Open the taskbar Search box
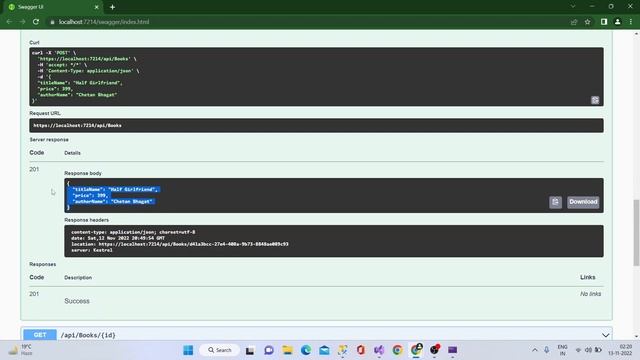 tap(220, 350)
